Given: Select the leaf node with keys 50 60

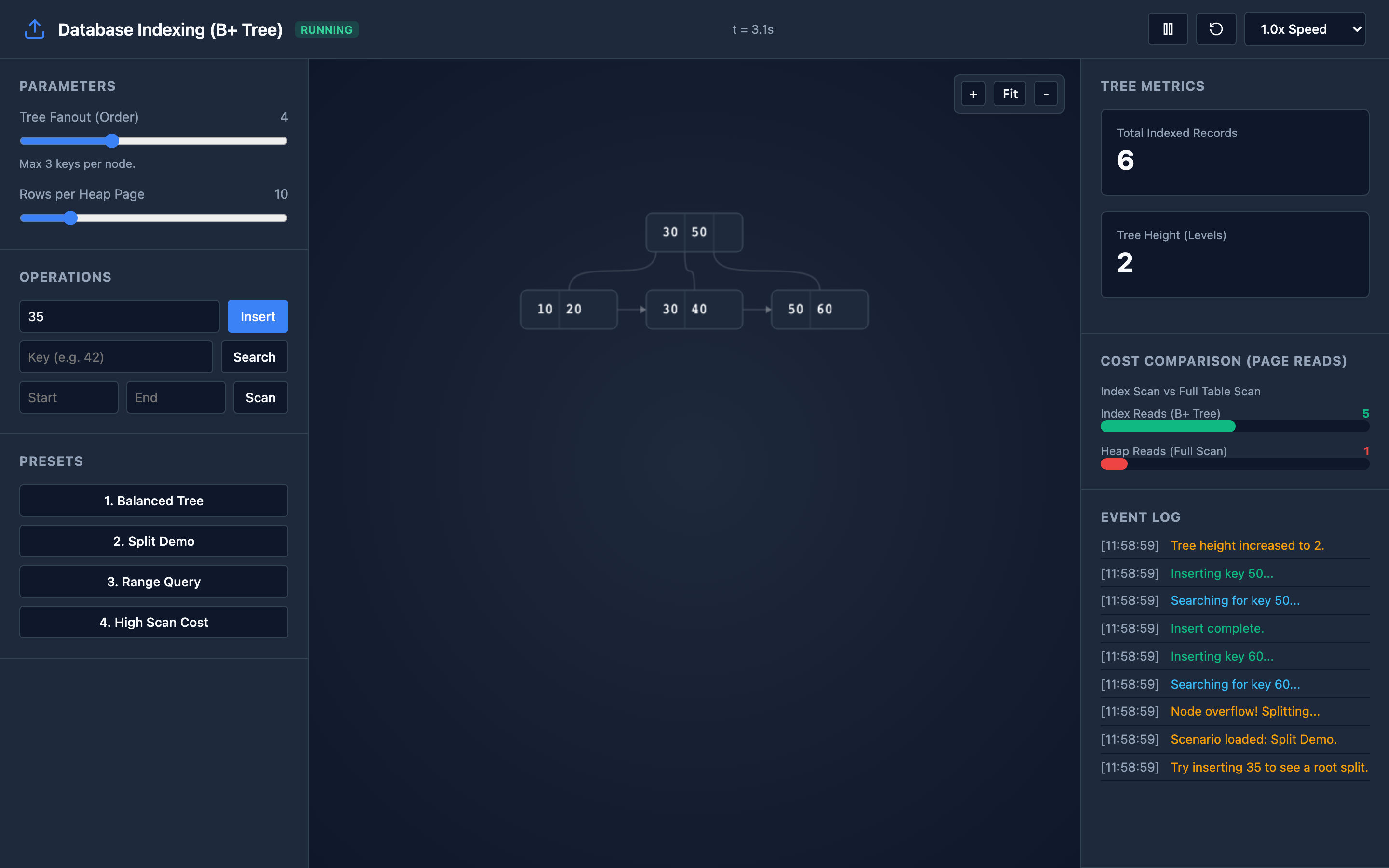Looking at the screenshot, I should point(819,310).
